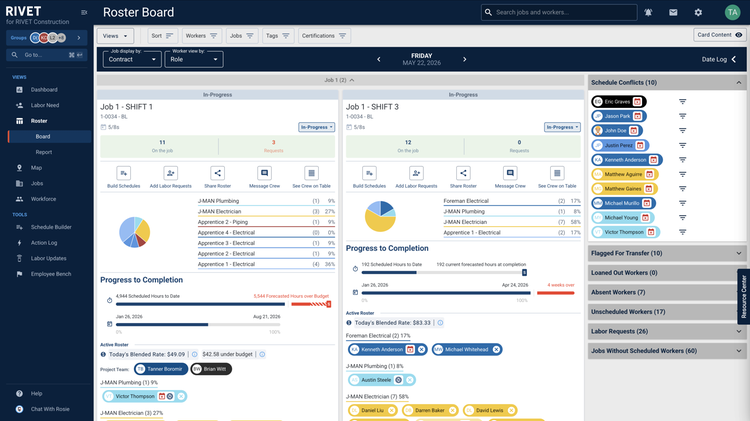Open Worker view by Role dropdown

(x=194, y=59)
